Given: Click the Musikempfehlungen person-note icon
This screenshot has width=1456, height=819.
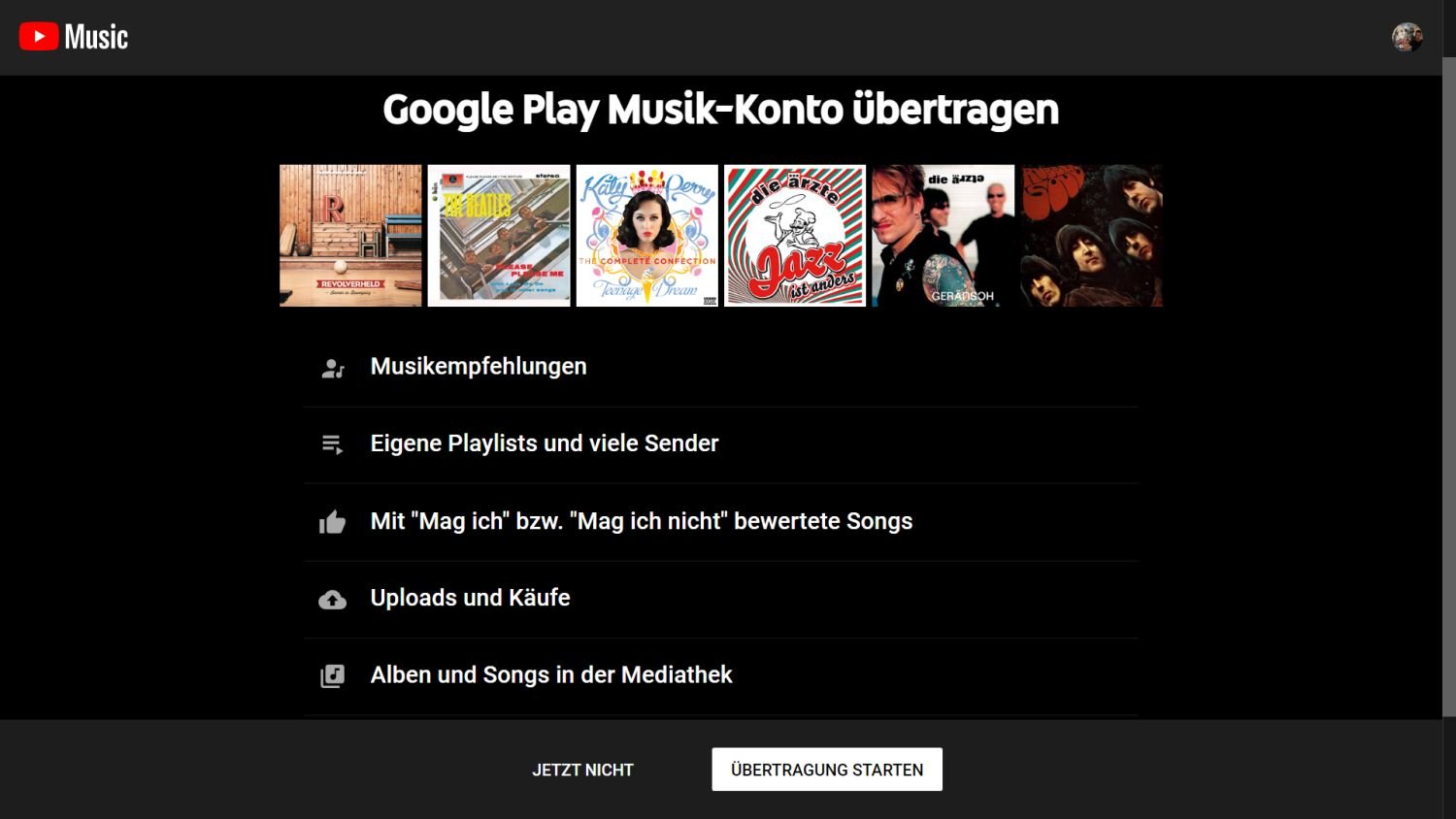Looking at the screenshot, I should click(x=333, y=368).
